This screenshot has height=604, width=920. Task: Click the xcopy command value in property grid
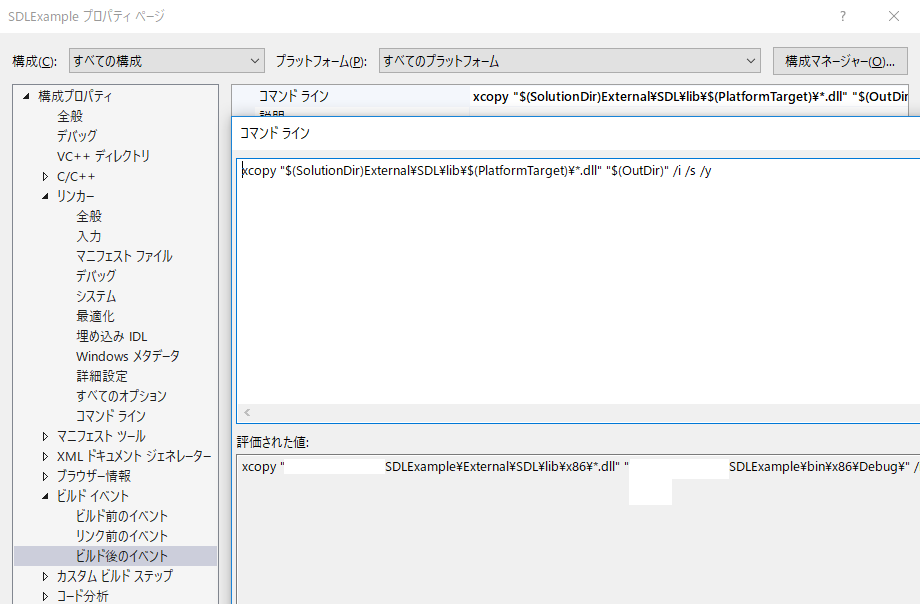690,96
